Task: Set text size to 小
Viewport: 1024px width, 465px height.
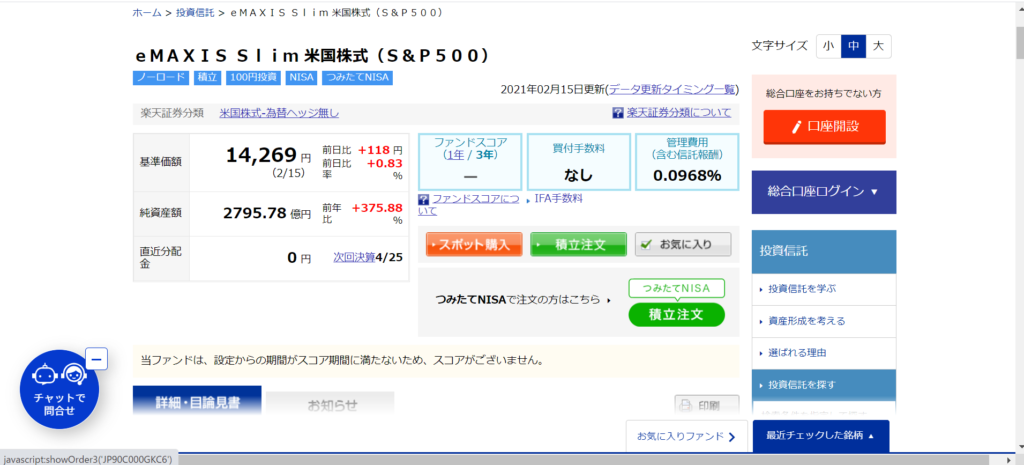Action: click(x=829, y=46)
